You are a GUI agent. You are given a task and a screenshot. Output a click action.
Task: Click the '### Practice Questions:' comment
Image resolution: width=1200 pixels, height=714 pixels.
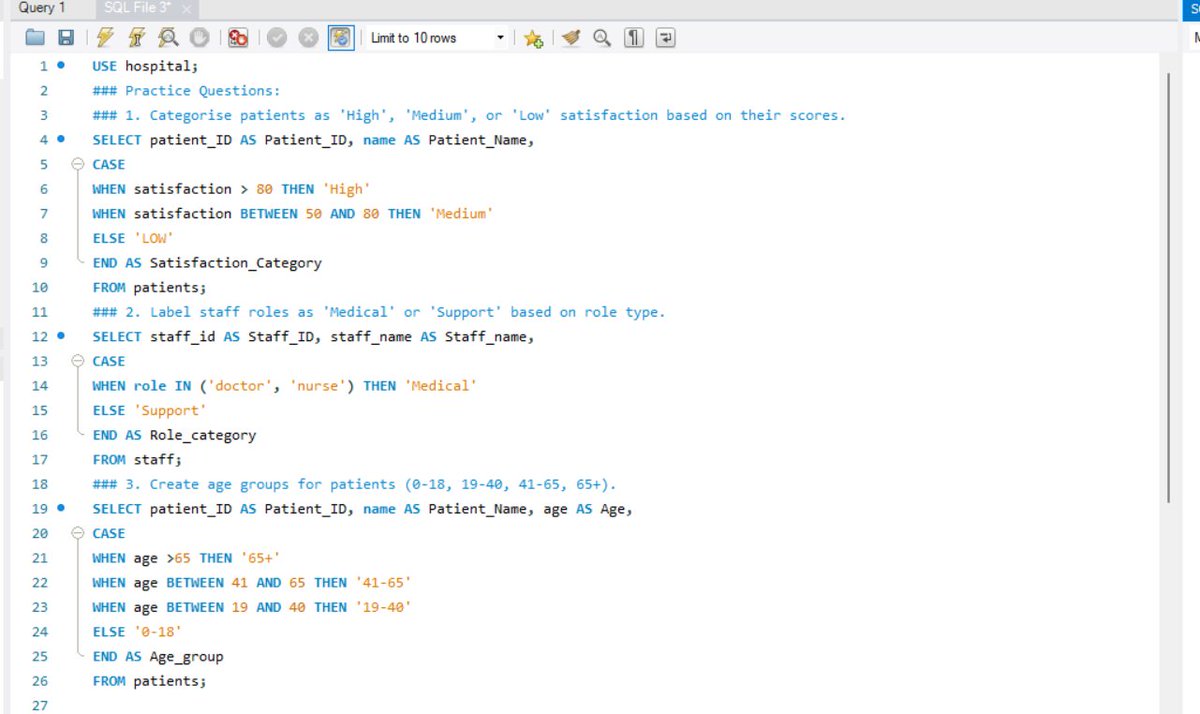pyautogui.click(x=186, y=91)
